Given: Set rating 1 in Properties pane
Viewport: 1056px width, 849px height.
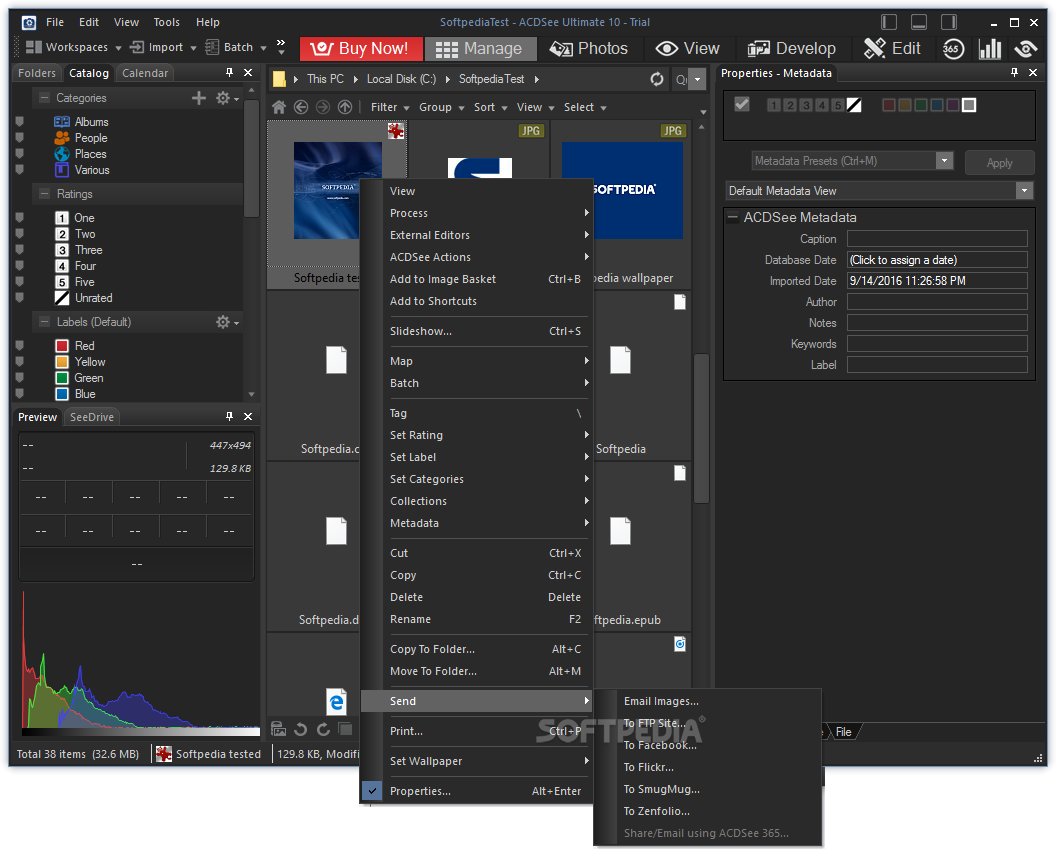Looking at the screenshot, I should click(x=774, y=105).
